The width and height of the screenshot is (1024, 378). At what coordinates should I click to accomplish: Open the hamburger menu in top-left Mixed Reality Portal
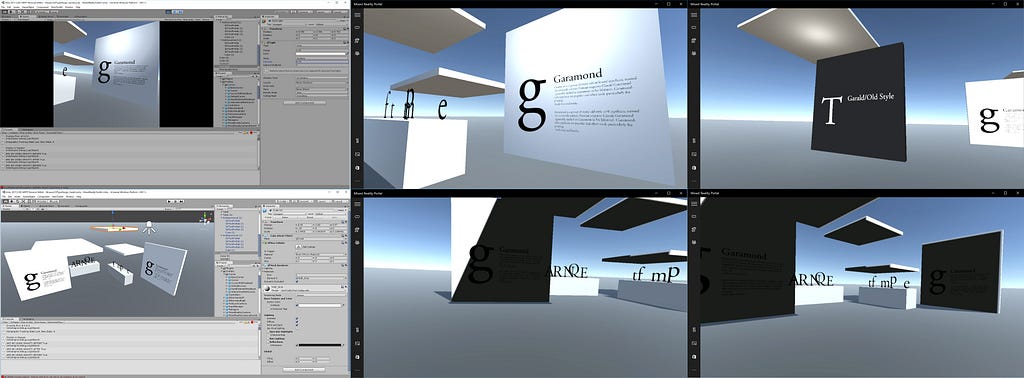click(x=357, y=14)
